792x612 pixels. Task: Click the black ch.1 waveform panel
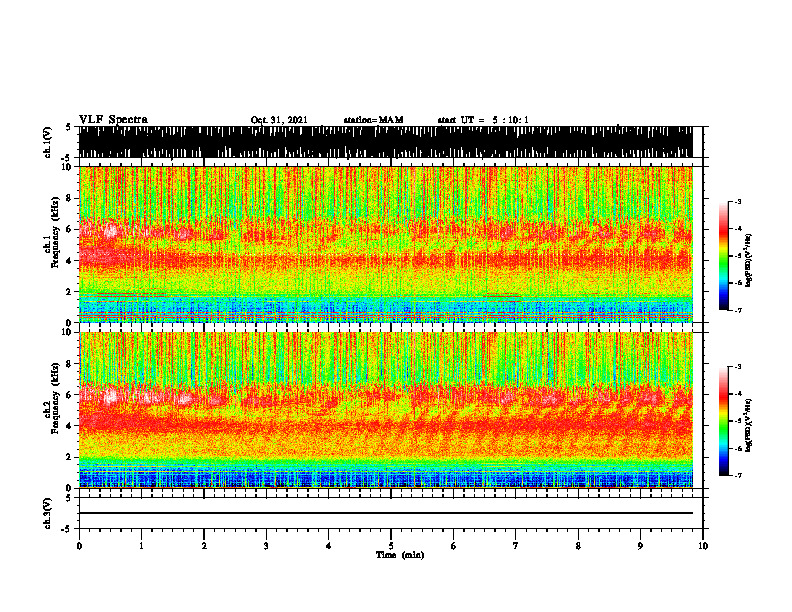pos(386,142)
